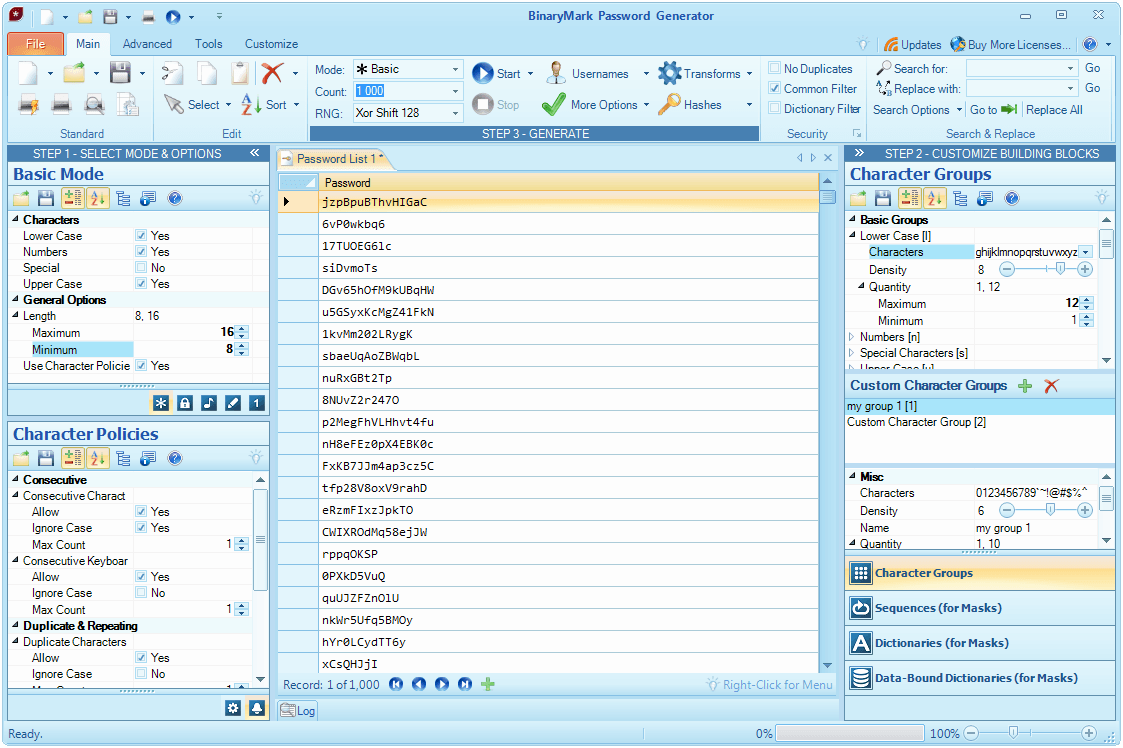
Task: Click the Paste clipboard icon
Action: (241, 72)
